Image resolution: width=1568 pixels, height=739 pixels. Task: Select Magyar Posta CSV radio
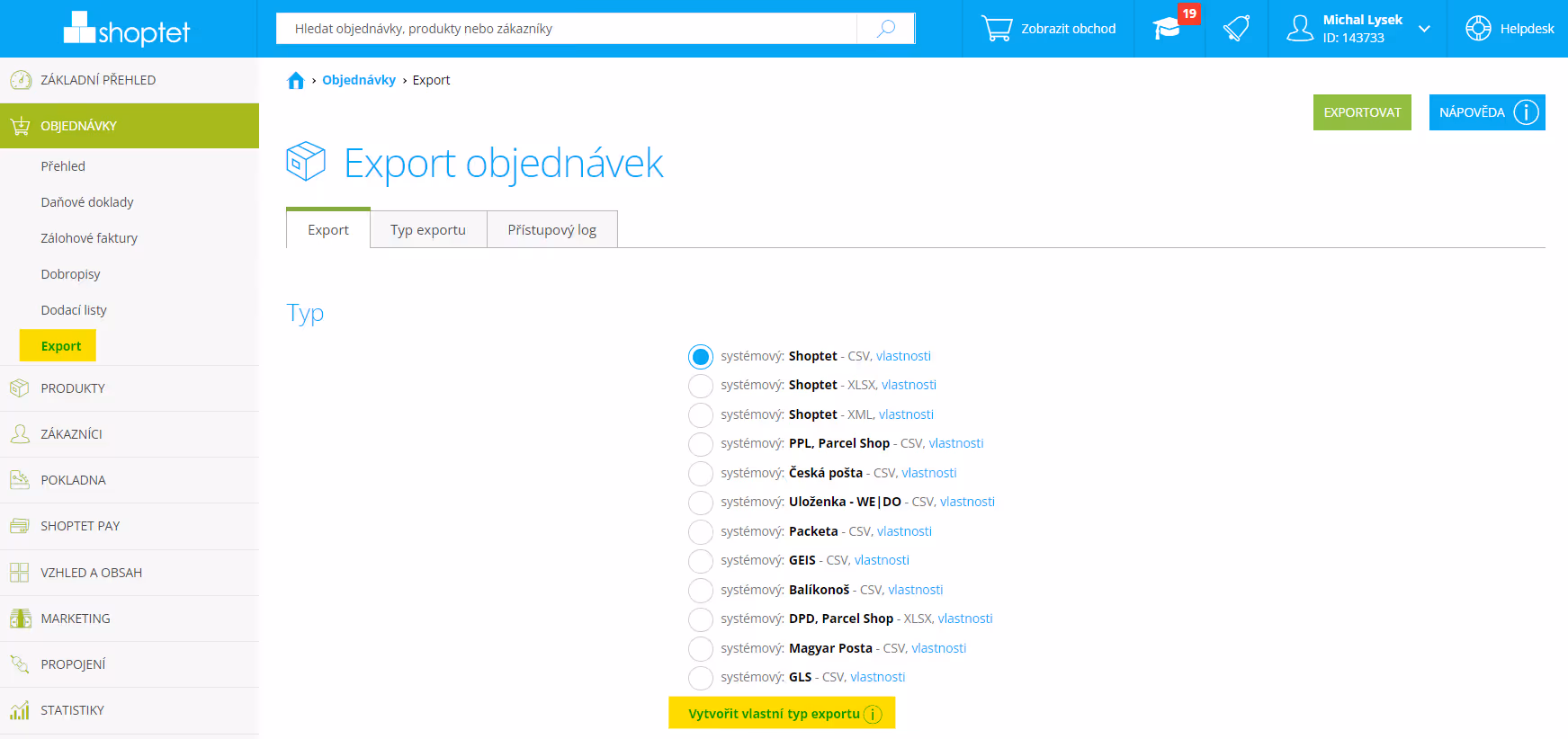pos(701,649)
